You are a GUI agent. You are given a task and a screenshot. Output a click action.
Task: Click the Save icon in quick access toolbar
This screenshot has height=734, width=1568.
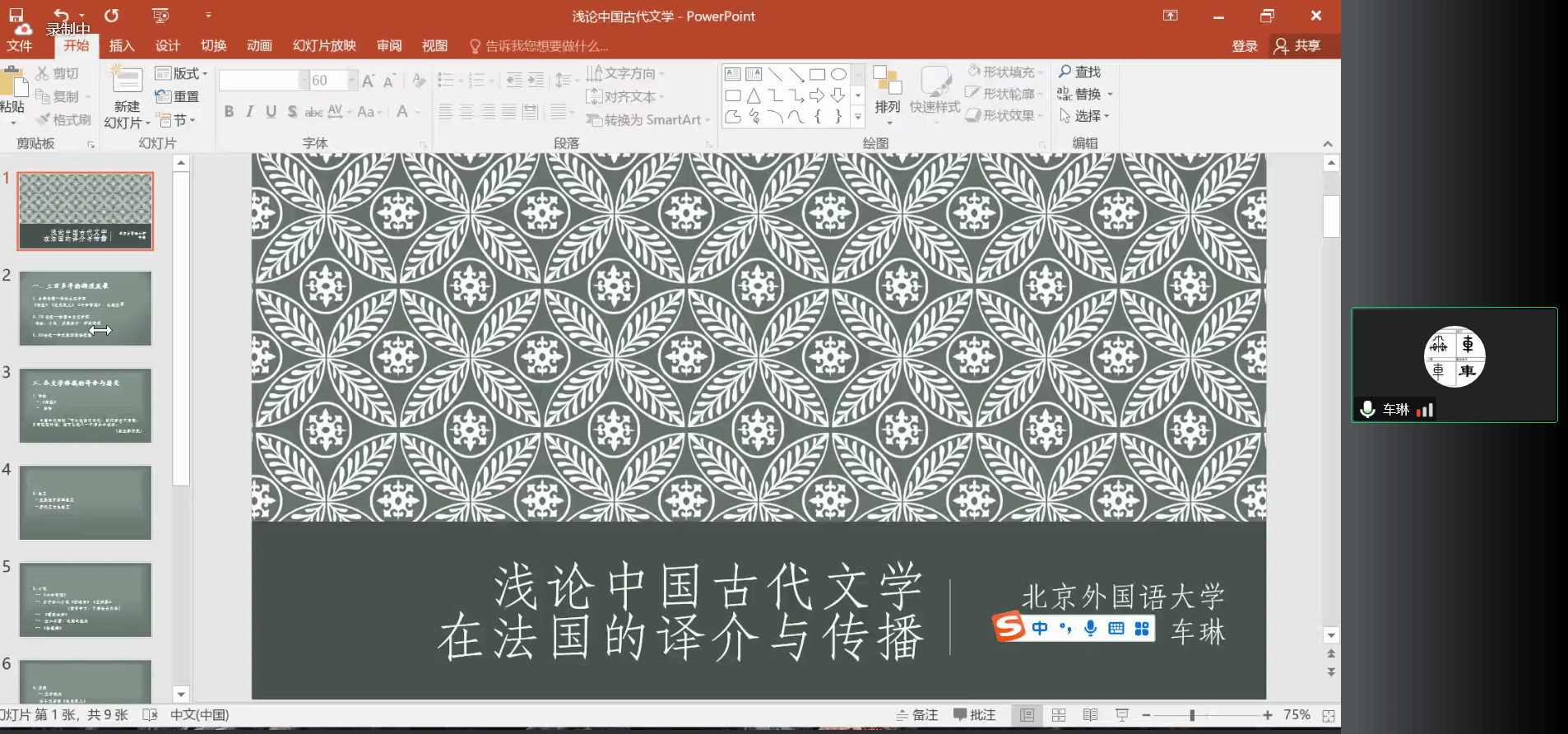[16, 15]
